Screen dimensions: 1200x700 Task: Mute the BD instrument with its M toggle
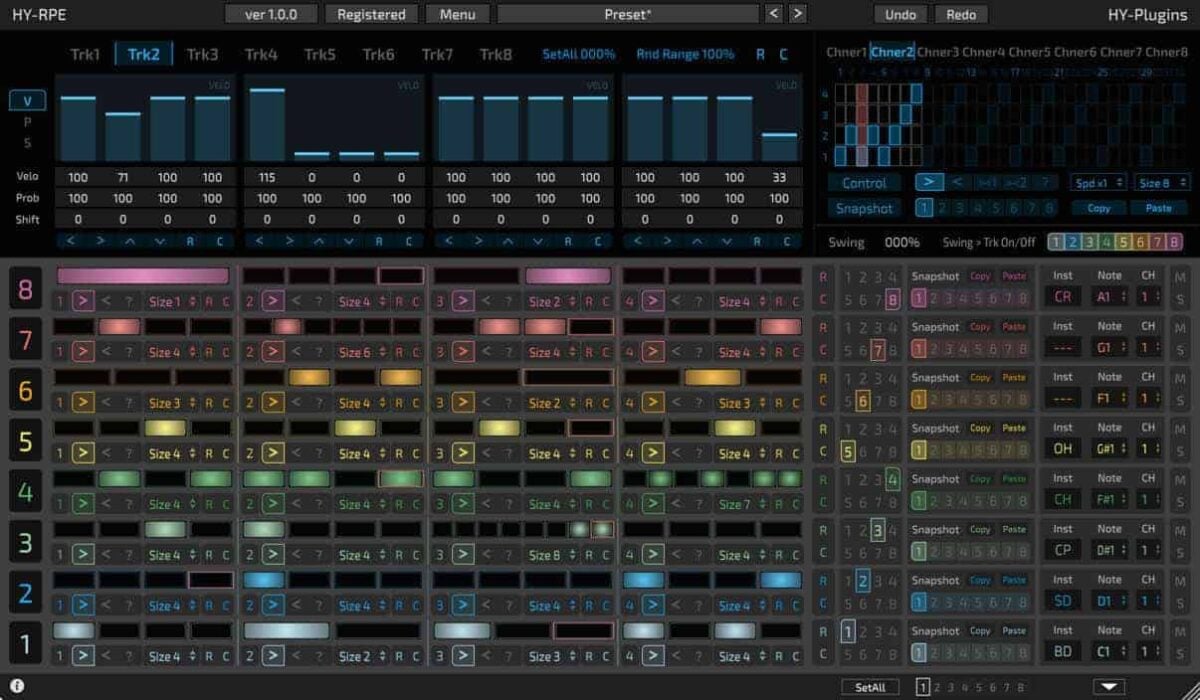[1183, 629]
